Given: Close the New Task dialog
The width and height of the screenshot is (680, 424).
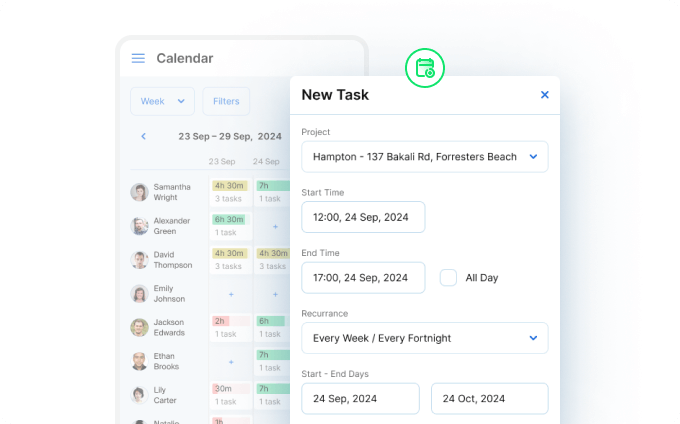Looking at the screenshot, I should pyautogui.click(x=545, y=95).
